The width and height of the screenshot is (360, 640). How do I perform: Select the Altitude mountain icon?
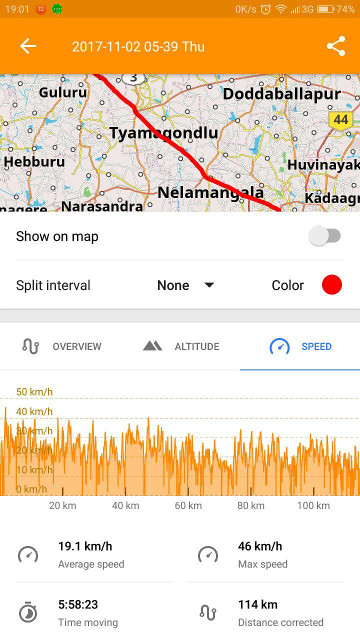coord(153,346)
